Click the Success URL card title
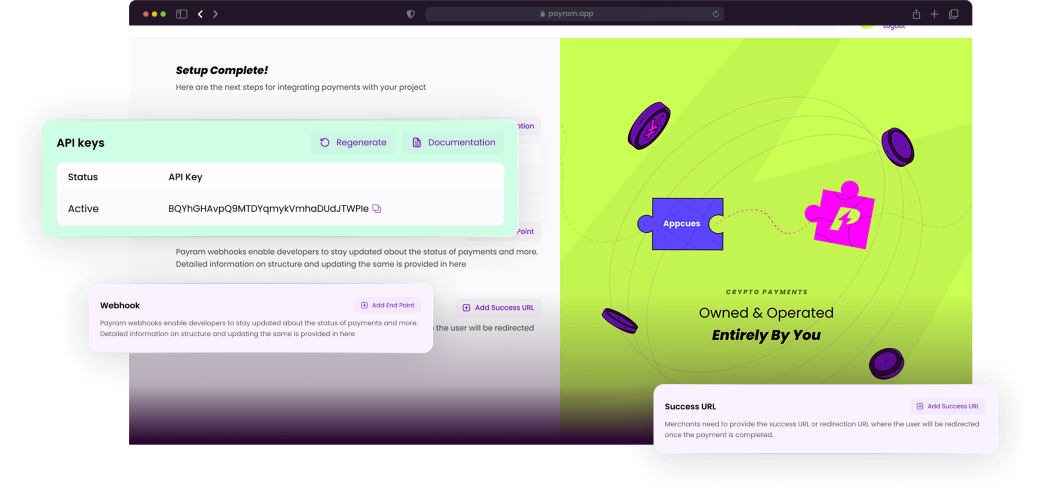 [x=690, y=406]
